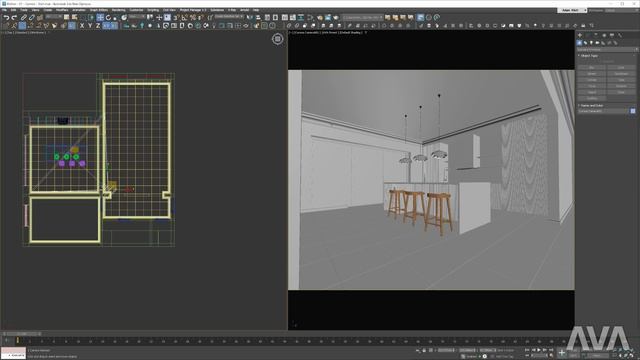Viewport: 640px width, 360px height.
Task: Open the Rendering menu
Action: pos(118,10)
